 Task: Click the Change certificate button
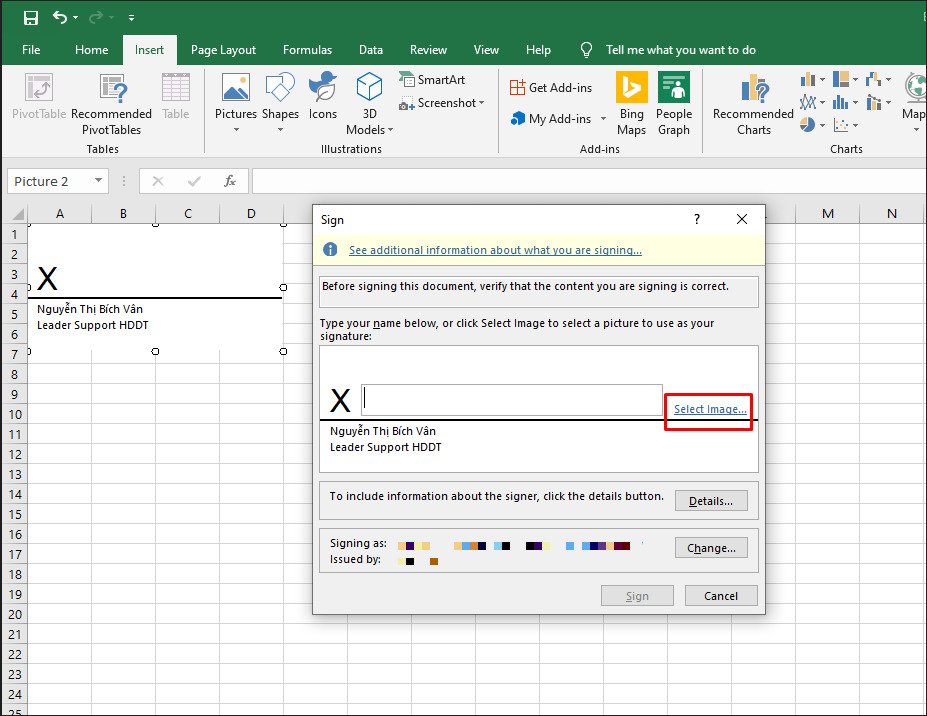pos(711,548)
